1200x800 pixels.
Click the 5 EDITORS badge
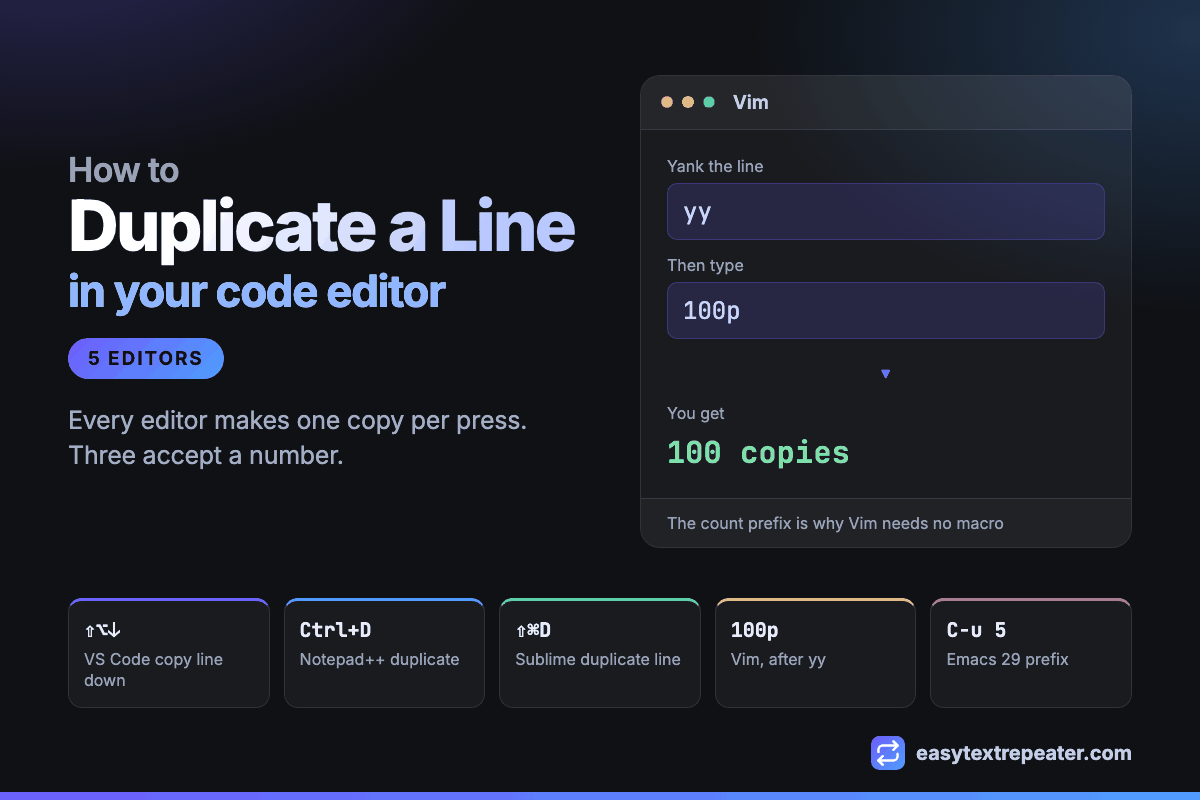(x=146, y=358)
